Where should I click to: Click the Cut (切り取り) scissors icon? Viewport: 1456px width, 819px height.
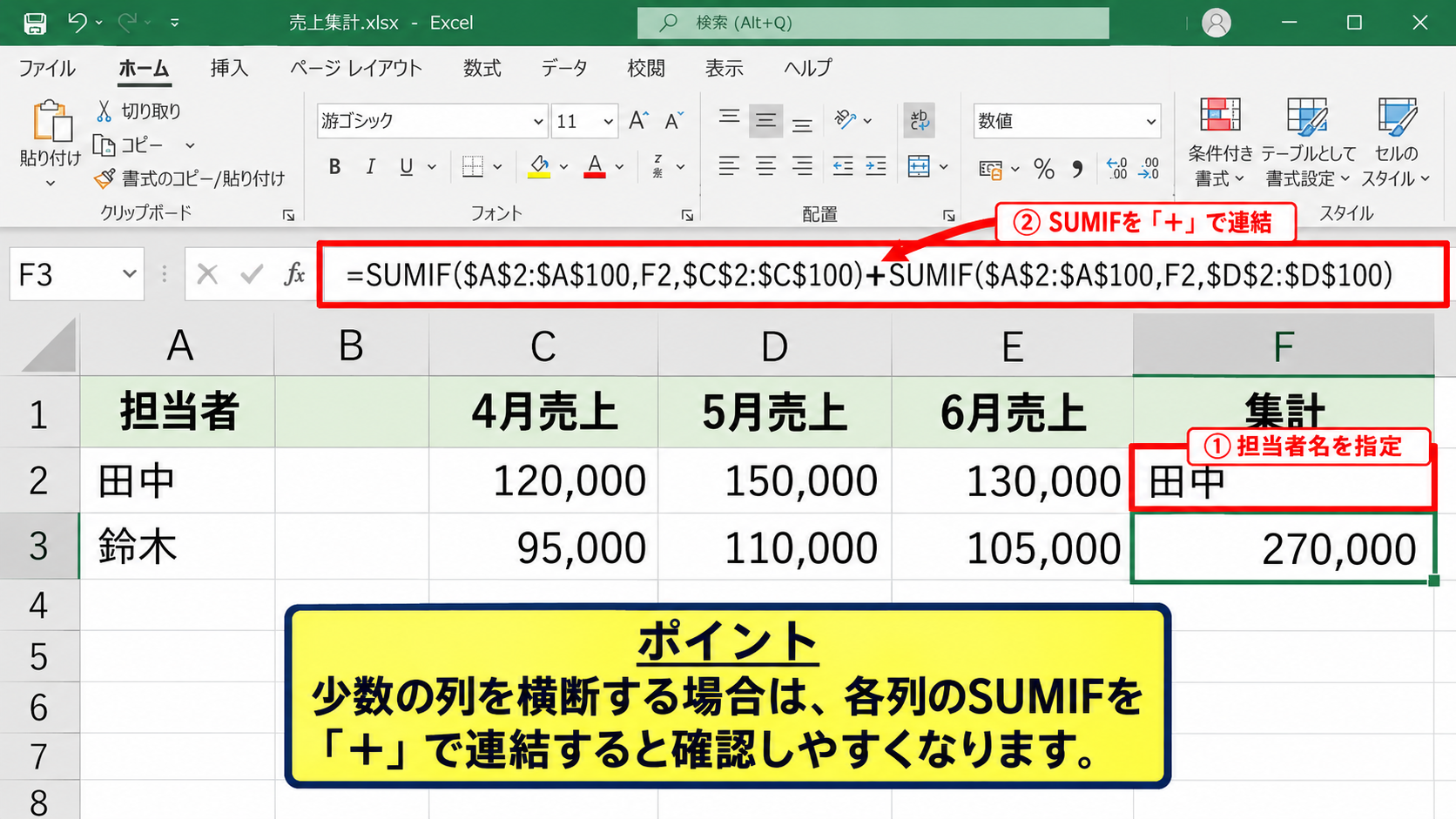click(104, 111)
